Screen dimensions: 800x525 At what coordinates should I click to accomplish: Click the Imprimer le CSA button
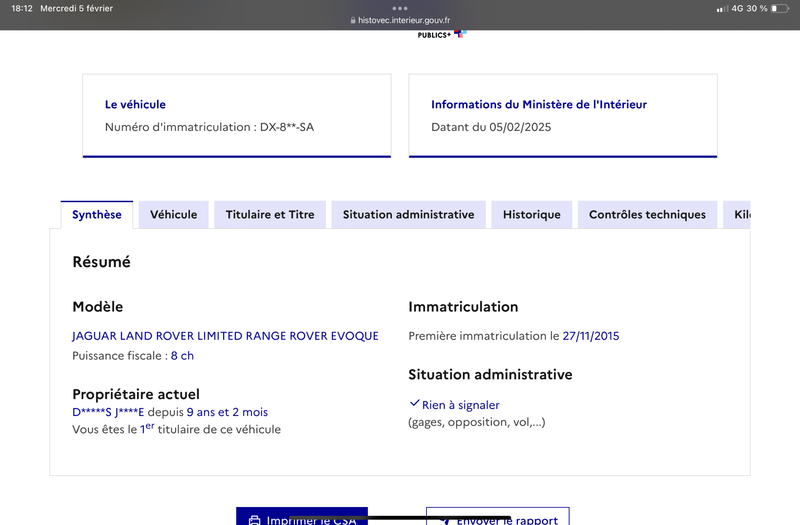pos(302,516)
